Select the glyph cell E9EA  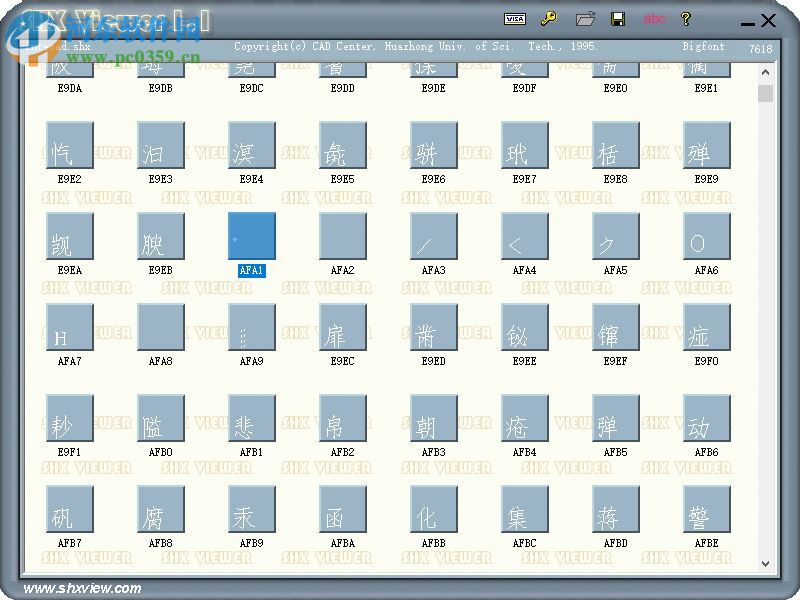pyautogui.click(x=70, y=235)
